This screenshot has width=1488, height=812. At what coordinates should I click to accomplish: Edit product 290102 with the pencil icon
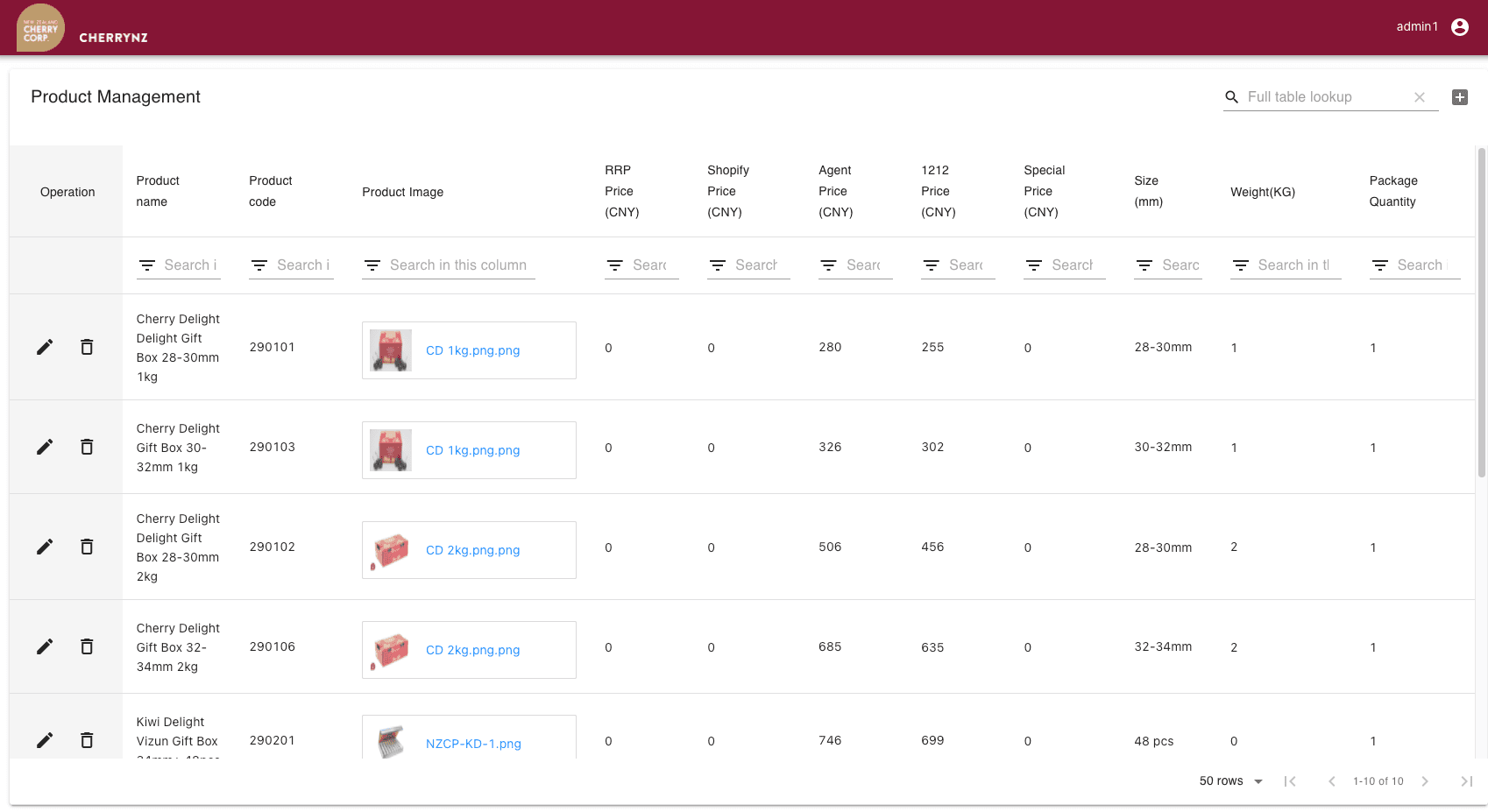point(45,547)
